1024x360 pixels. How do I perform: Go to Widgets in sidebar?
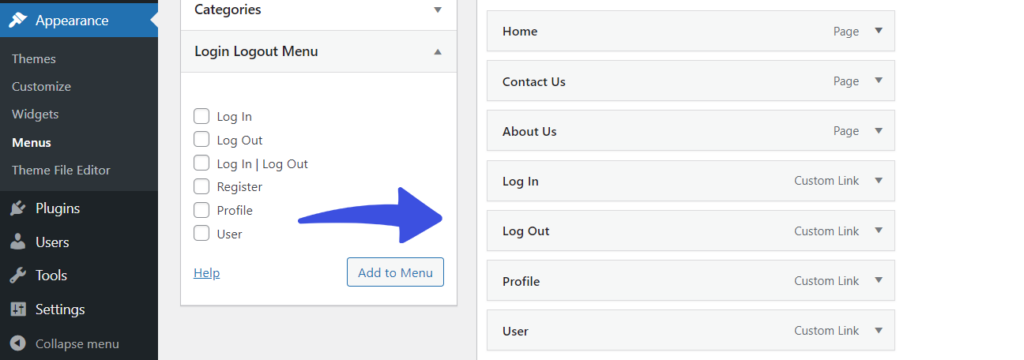[x=35, y=114]
